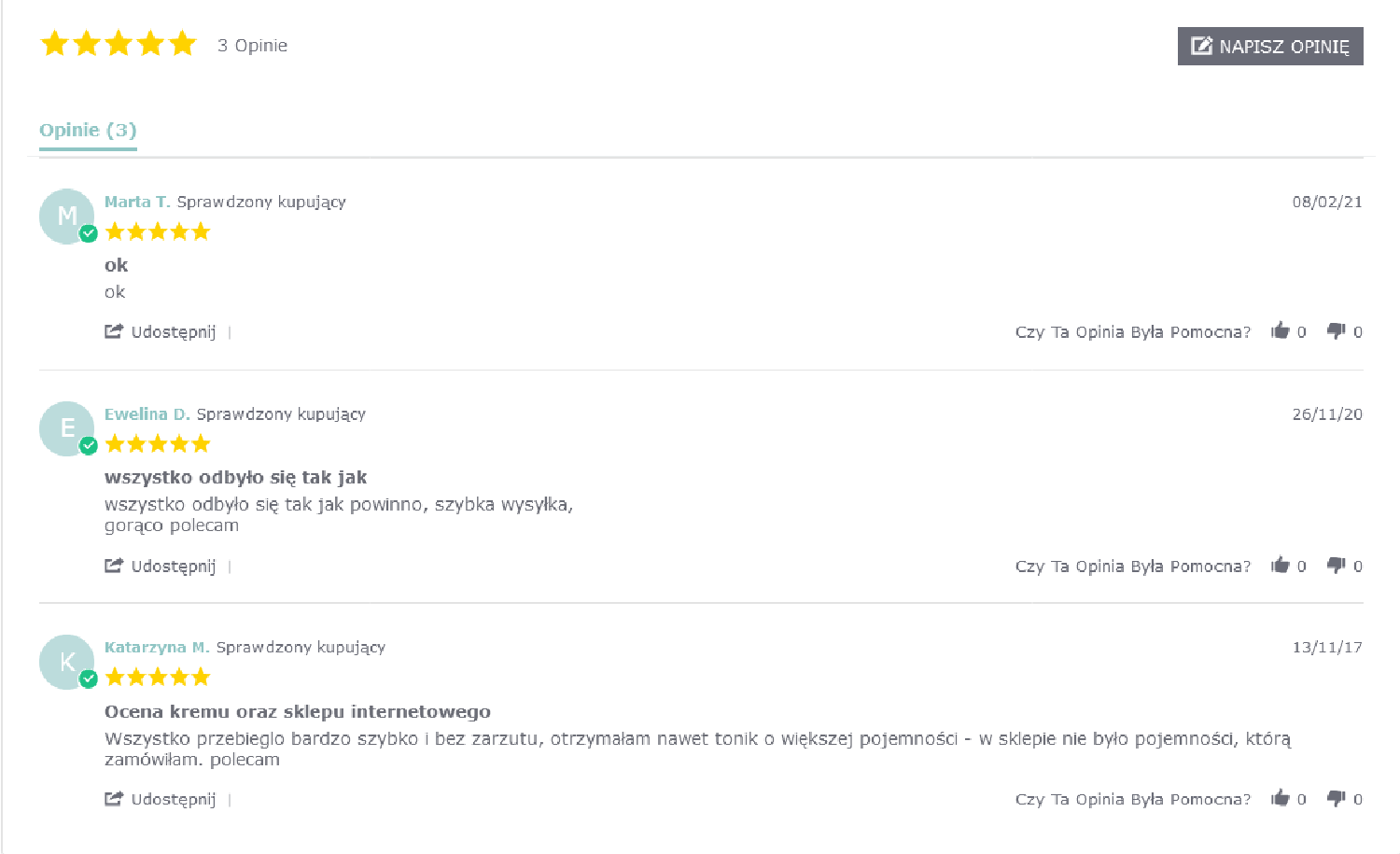Open the Opinie (3) tab

88,130
